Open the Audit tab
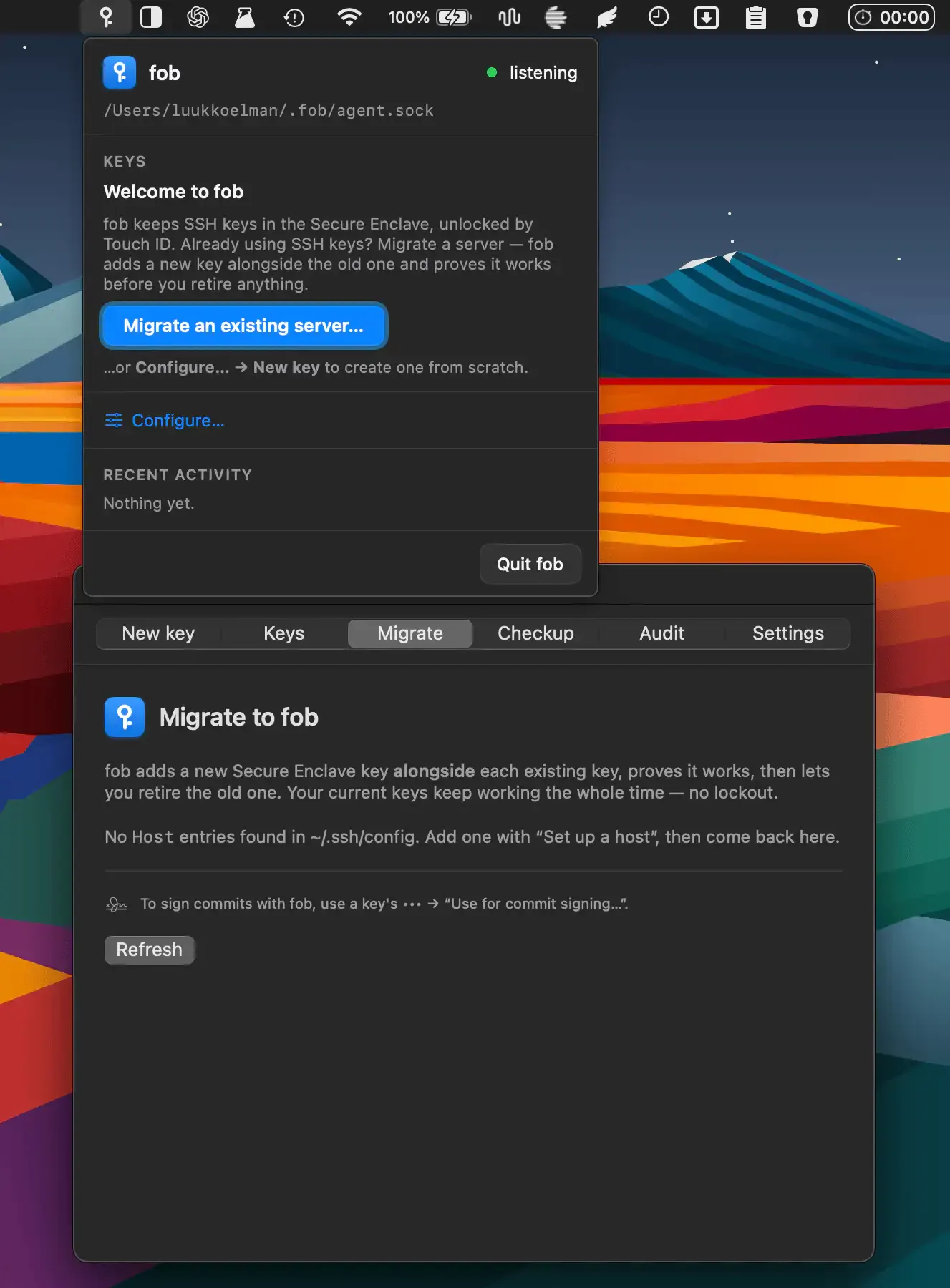The width and height of the screenshot is (950, 1288). pyautogui.click(x=661, y=633)
